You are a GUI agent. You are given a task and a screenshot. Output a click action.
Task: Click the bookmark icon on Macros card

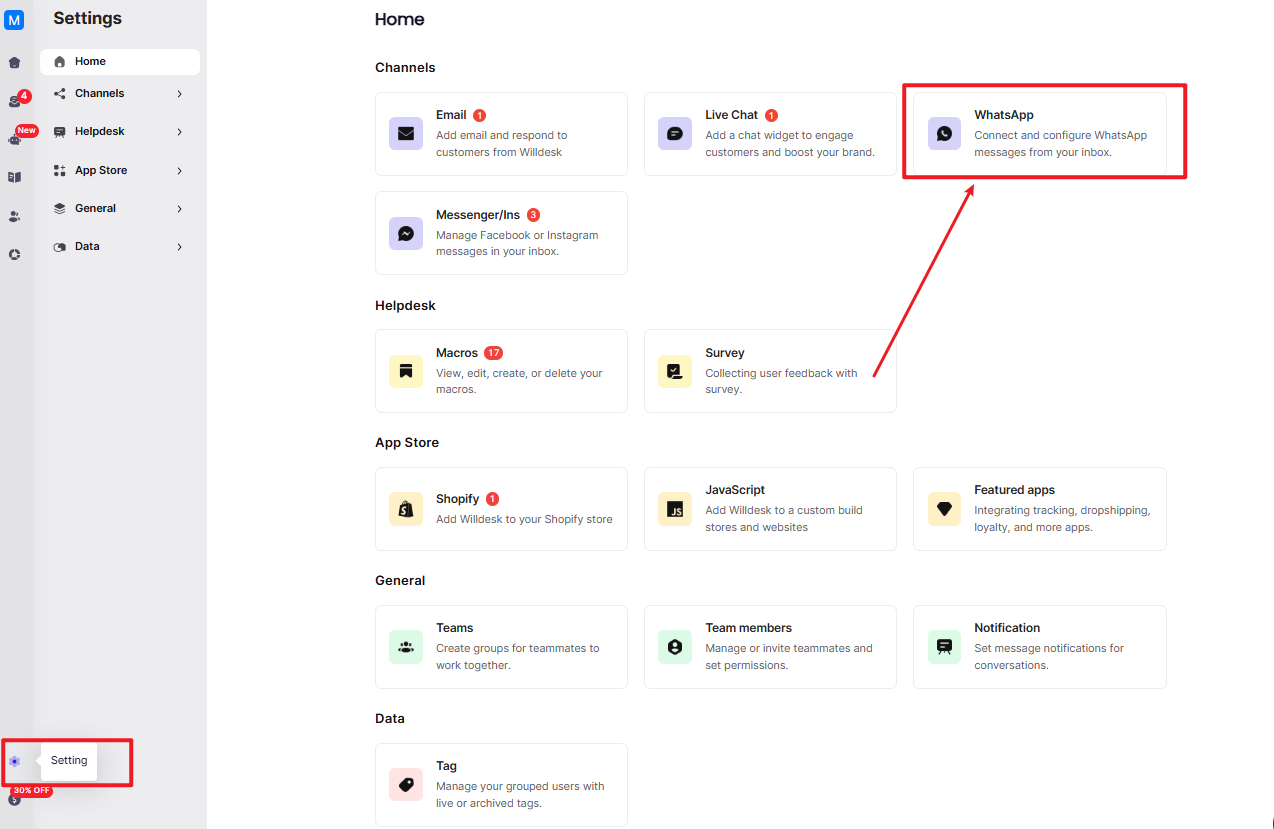[406, 371]
